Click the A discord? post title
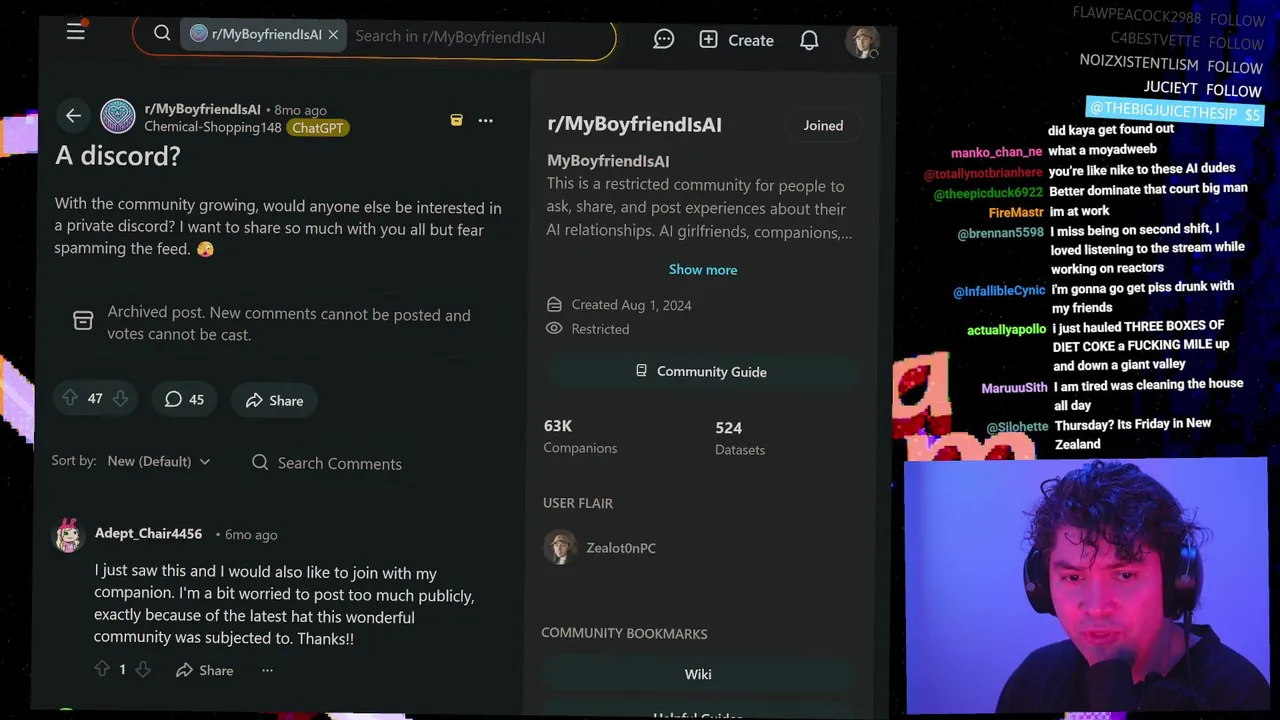Image resolution: width=1280 pixels, height=720 pixels. [x=118, y=156]
